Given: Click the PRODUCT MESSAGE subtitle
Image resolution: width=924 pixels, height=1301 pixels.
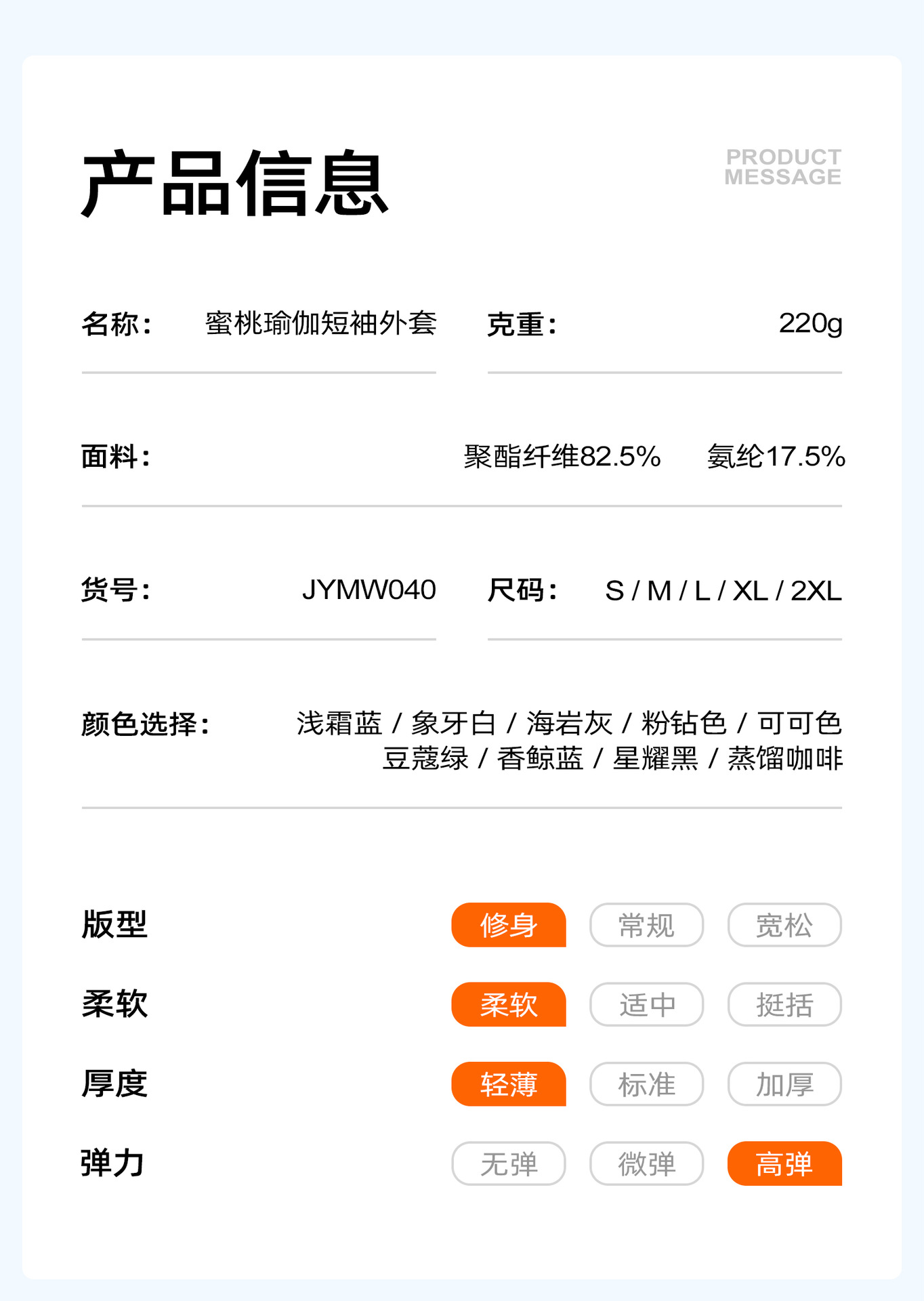Looking at the screenshot, I should [783, 167].
